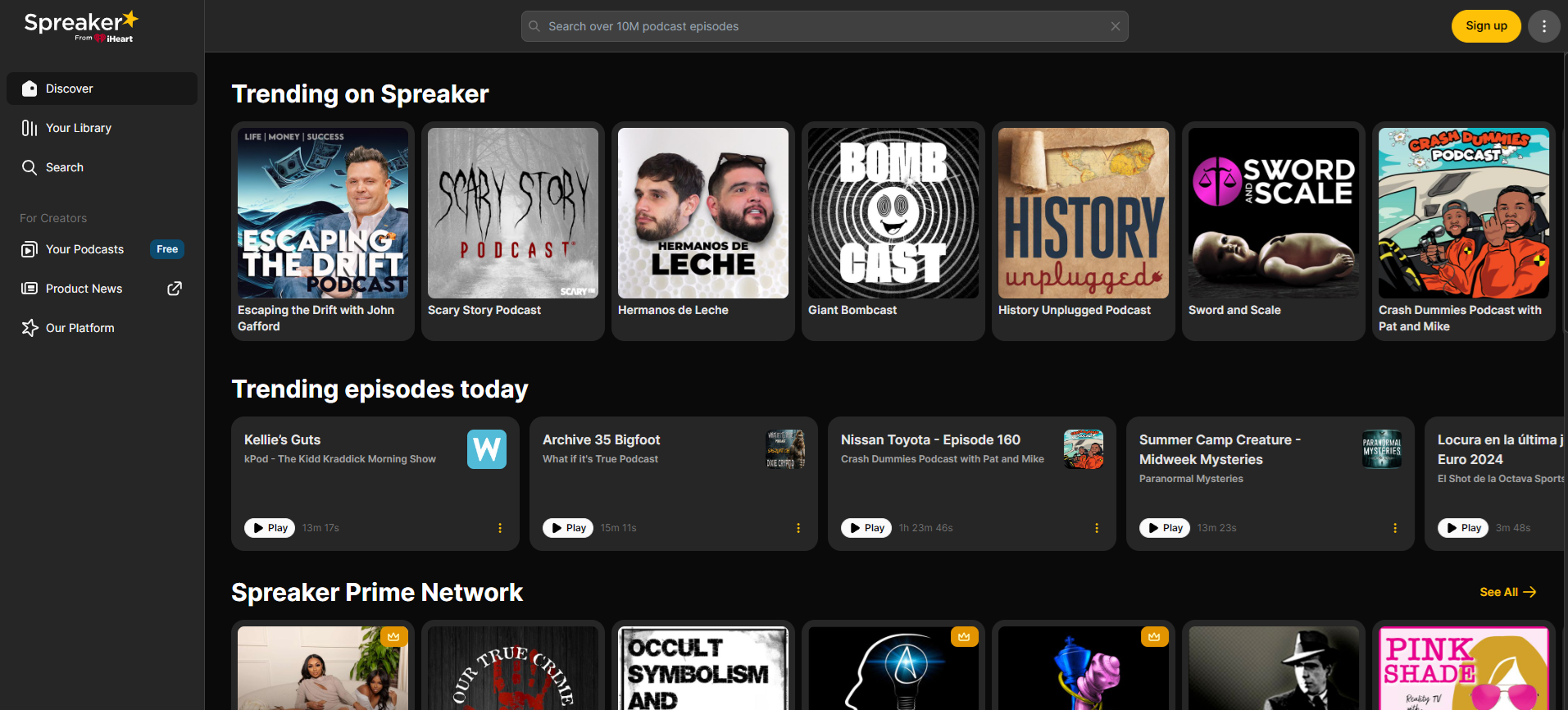Open the three-dot menu beside Sign up
1568x710 pixels.
(x=1544, y=26)
